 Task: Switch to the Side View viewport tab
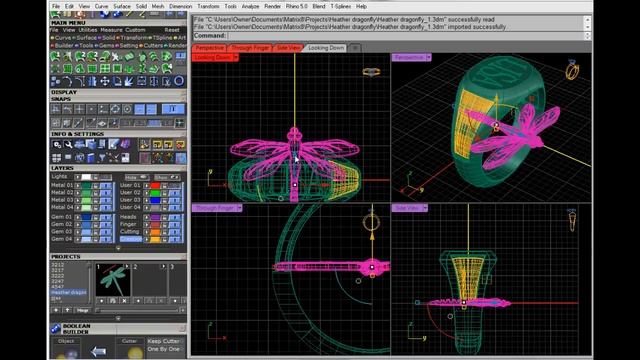pos(288,48)
